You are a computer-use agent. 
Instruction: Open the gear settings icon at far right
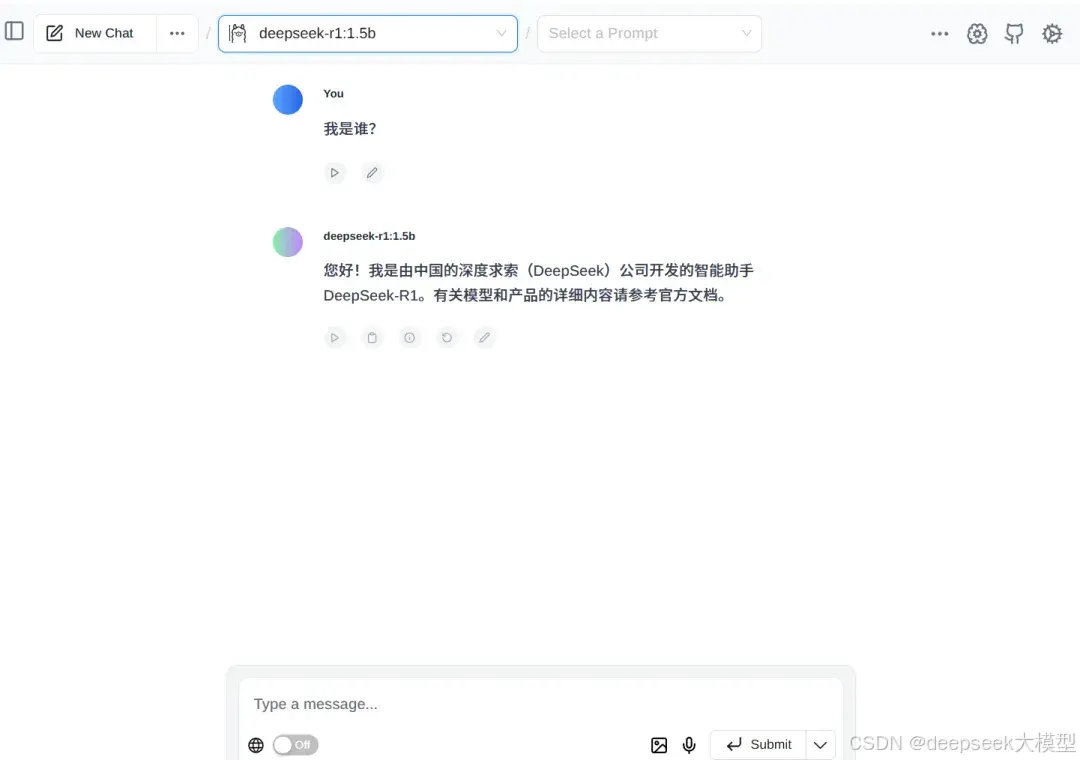tap(1052, 34)
